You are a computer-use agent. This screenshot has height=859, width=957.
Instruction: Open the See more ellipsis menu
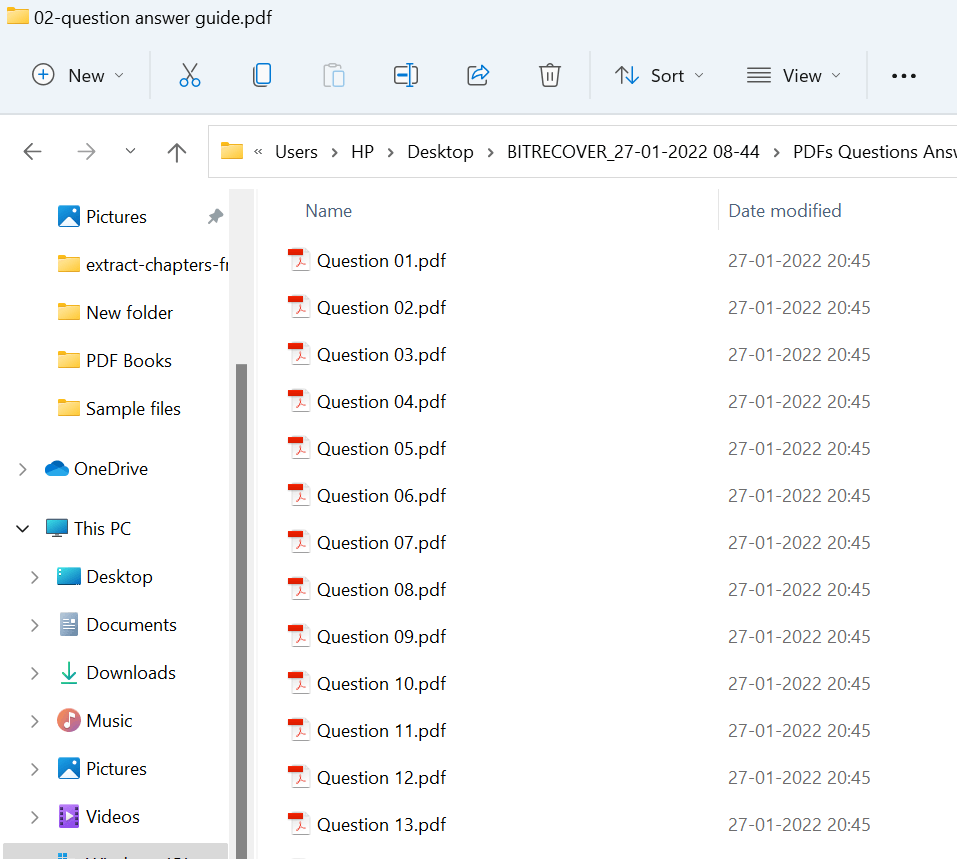coord(903,76)
